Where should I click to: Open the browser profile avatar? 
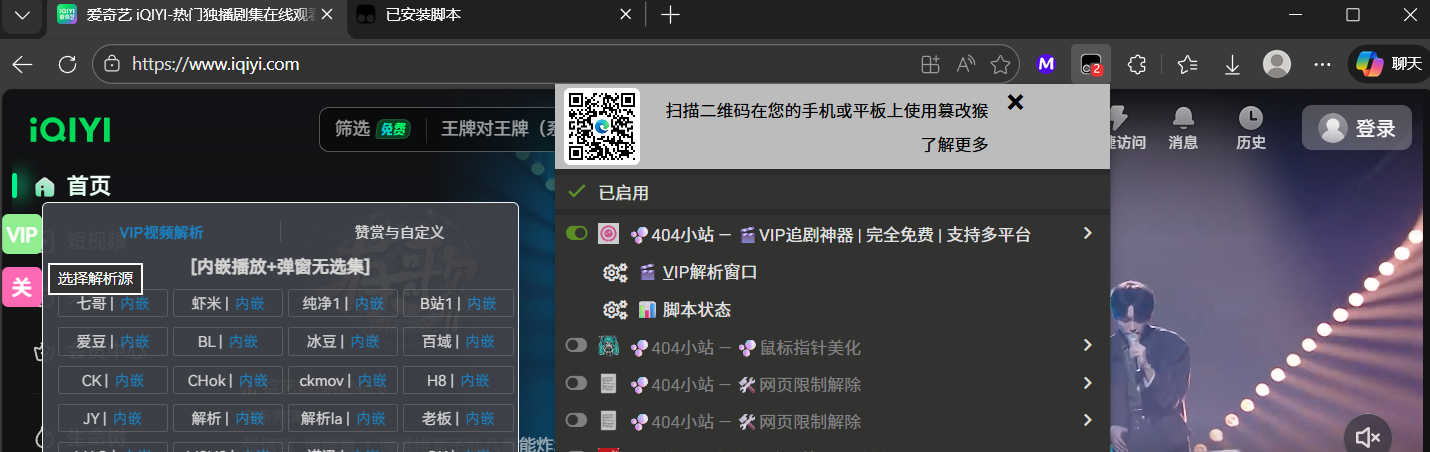point(1277,64)
